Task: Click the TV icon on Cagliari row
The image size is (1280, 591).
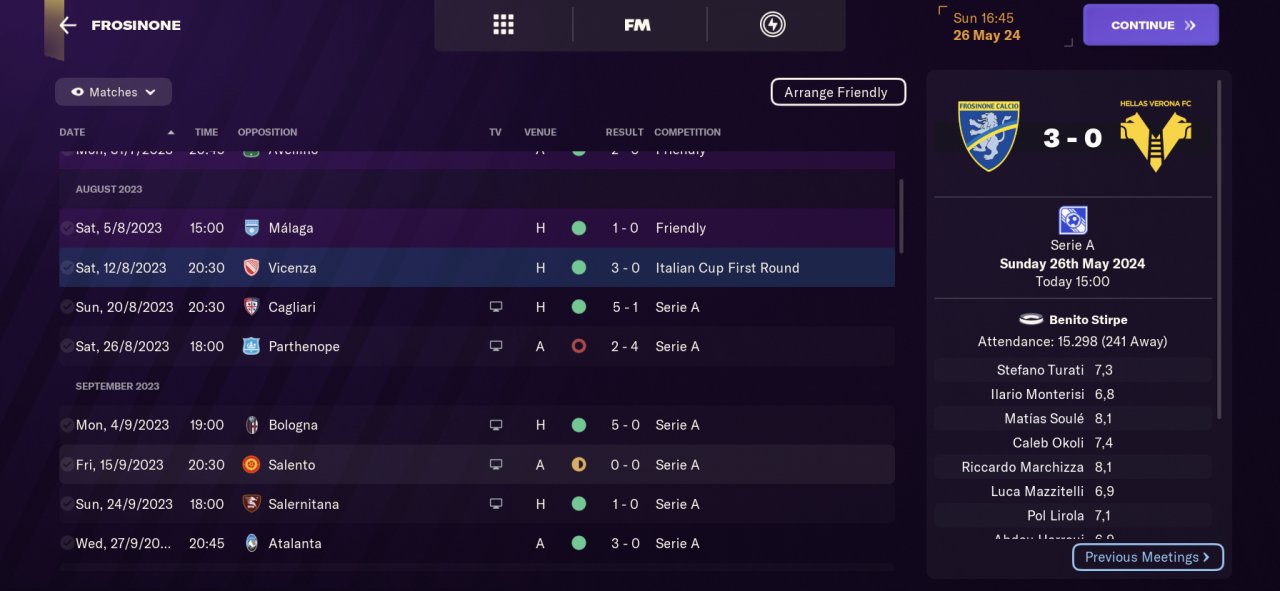Action: pos(495,307)
